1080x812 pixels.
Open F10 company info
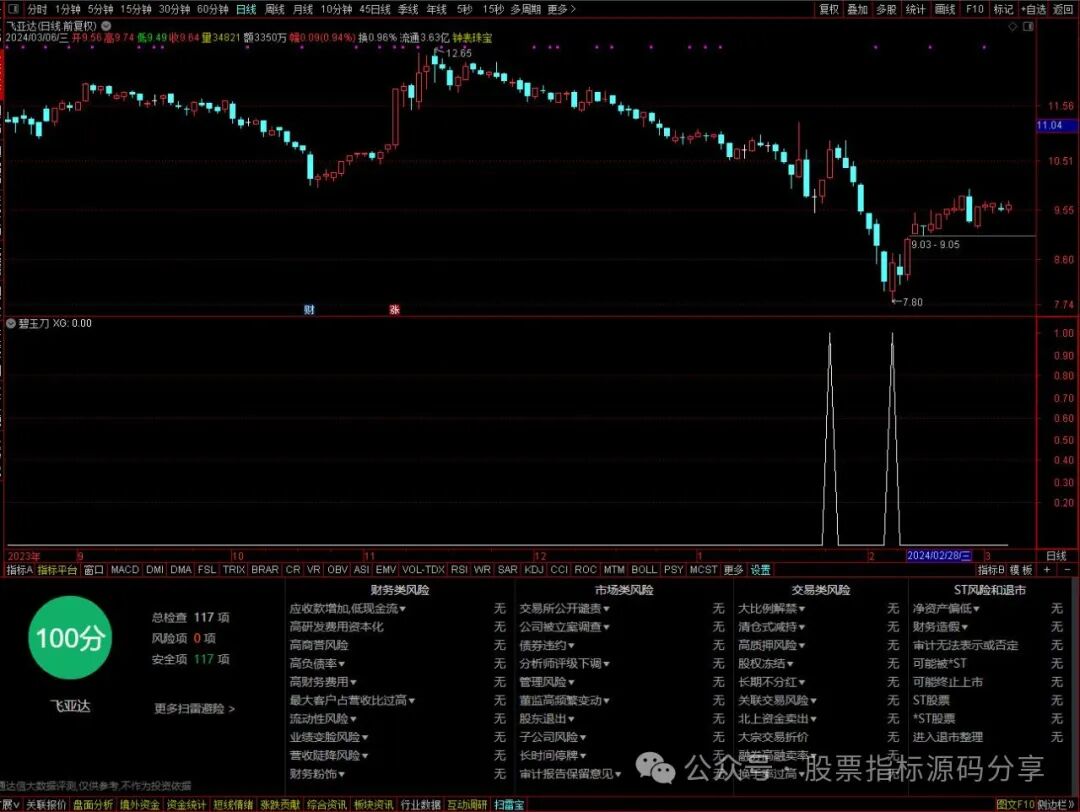point(975,9)
